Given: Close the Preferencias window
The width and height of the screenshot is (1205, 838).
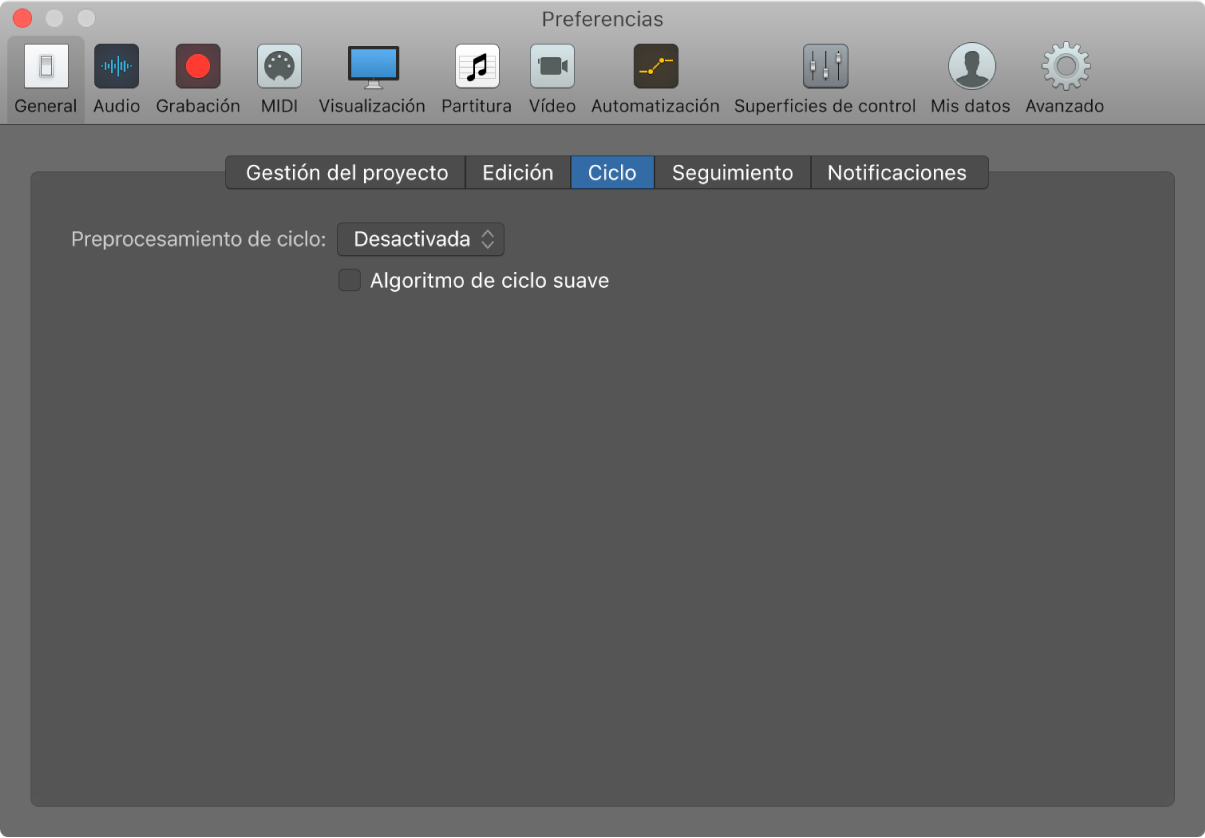Looking at the screenshot, I should (23, 19).
